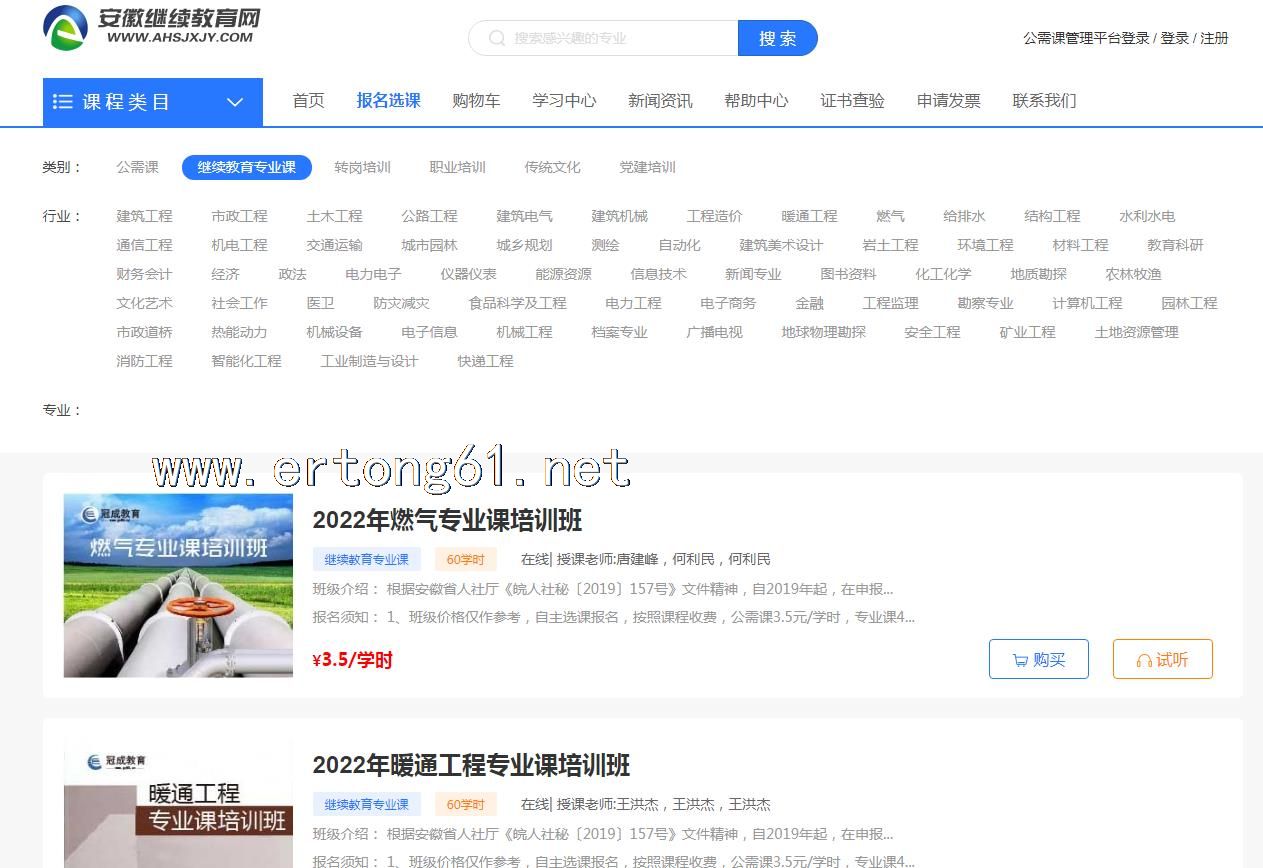Select the 继续教育专业课 category pill

point(246,167)
